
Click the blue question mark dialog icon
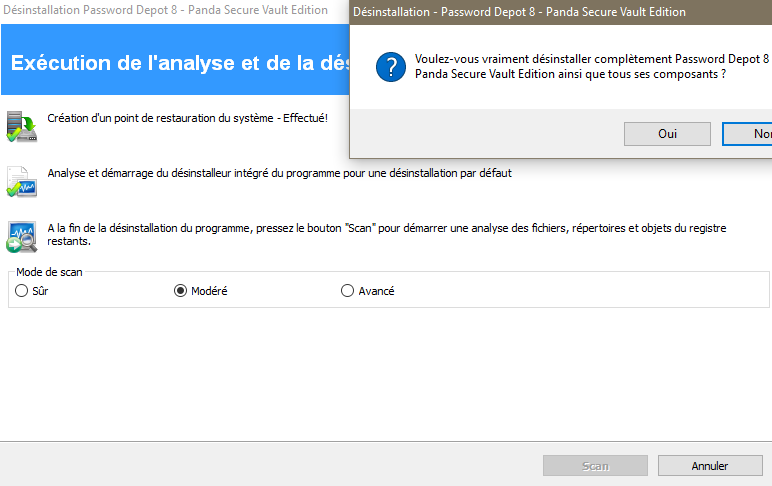(391, 66)
